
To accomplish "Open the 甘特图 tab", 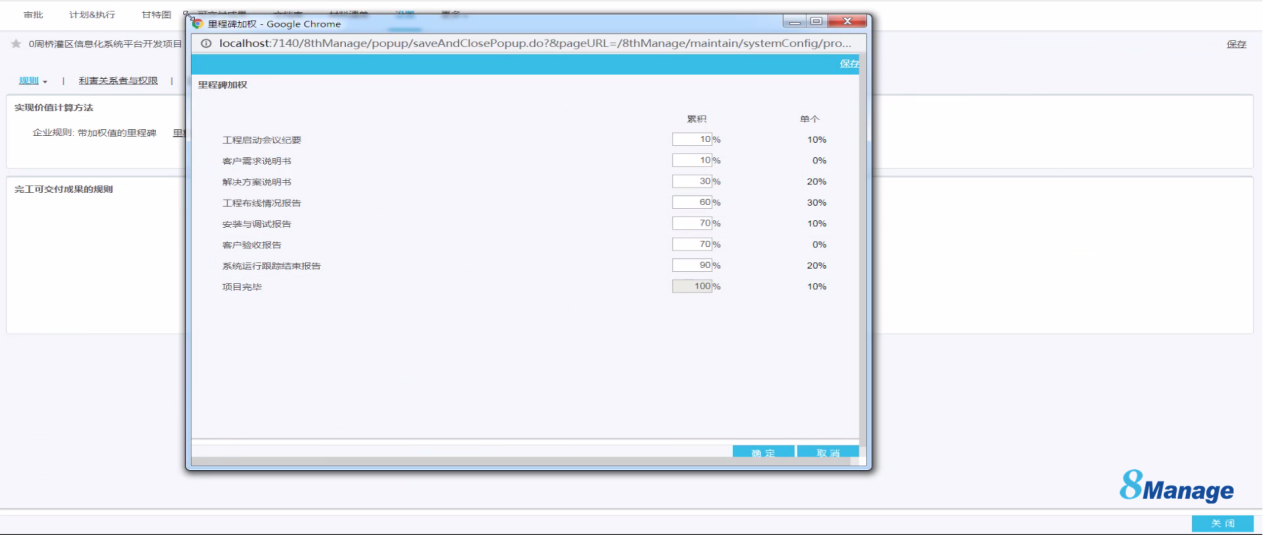I will [156, 15].
